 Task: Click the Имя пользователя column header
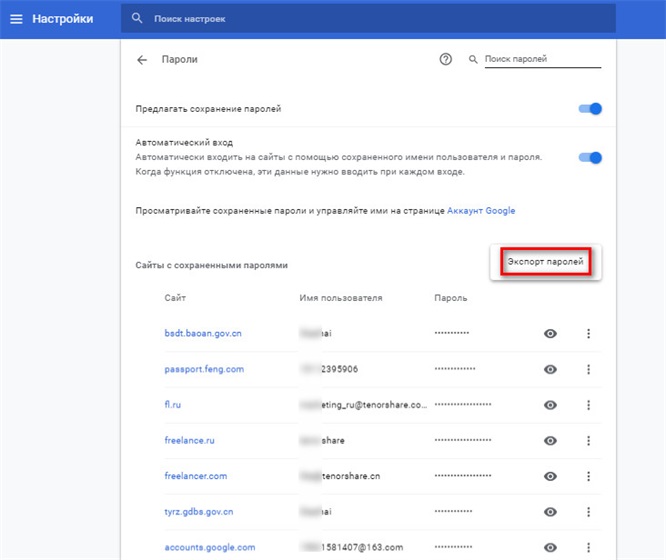(x=341, y=298)
